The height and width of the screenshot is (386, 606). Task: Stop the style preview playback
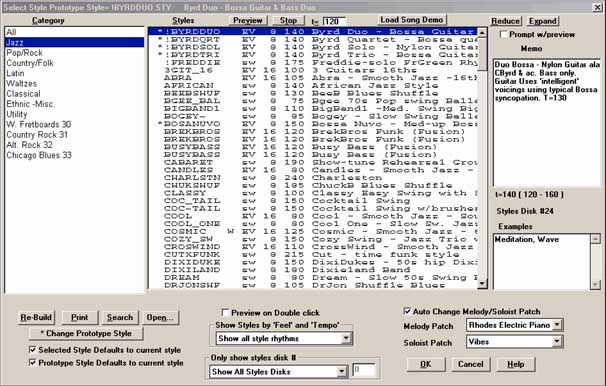(288, 20)
